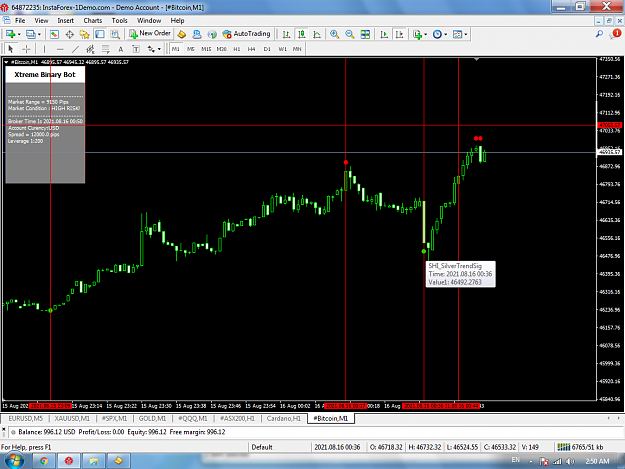Select the trendline drawing tool
The image size is (625, 469).
tap(75, 49)
